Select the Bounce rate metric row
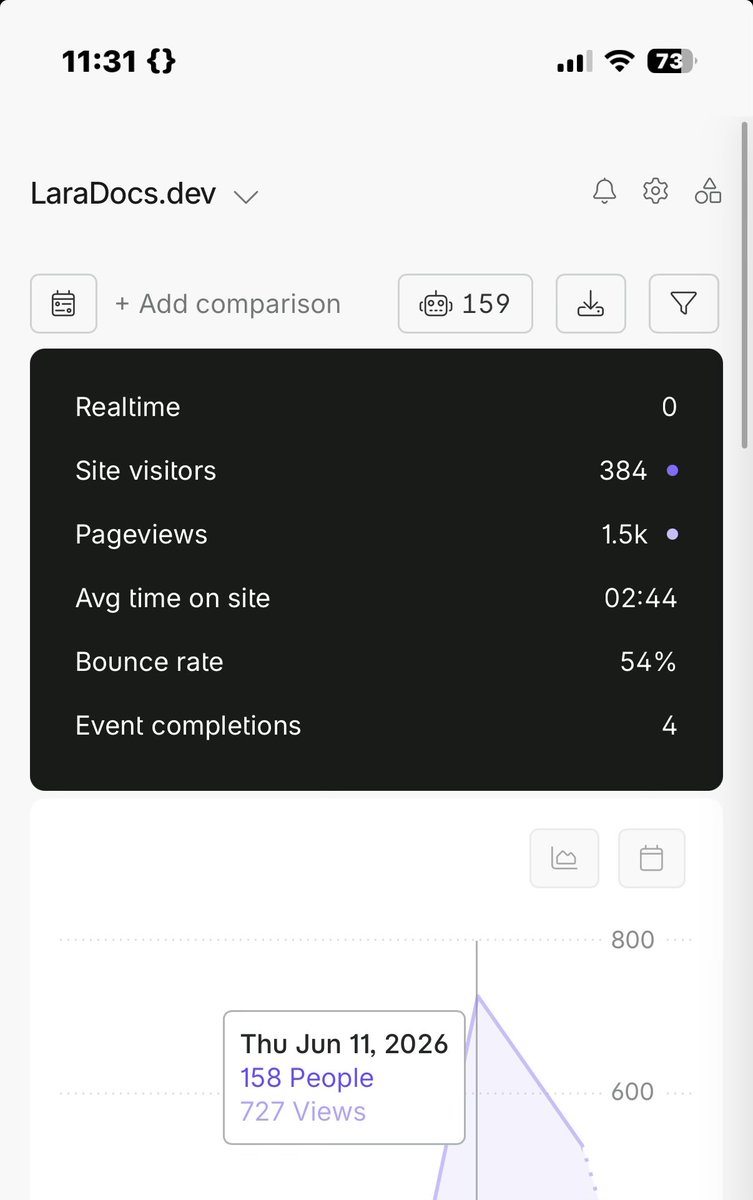 click(376, 662)
